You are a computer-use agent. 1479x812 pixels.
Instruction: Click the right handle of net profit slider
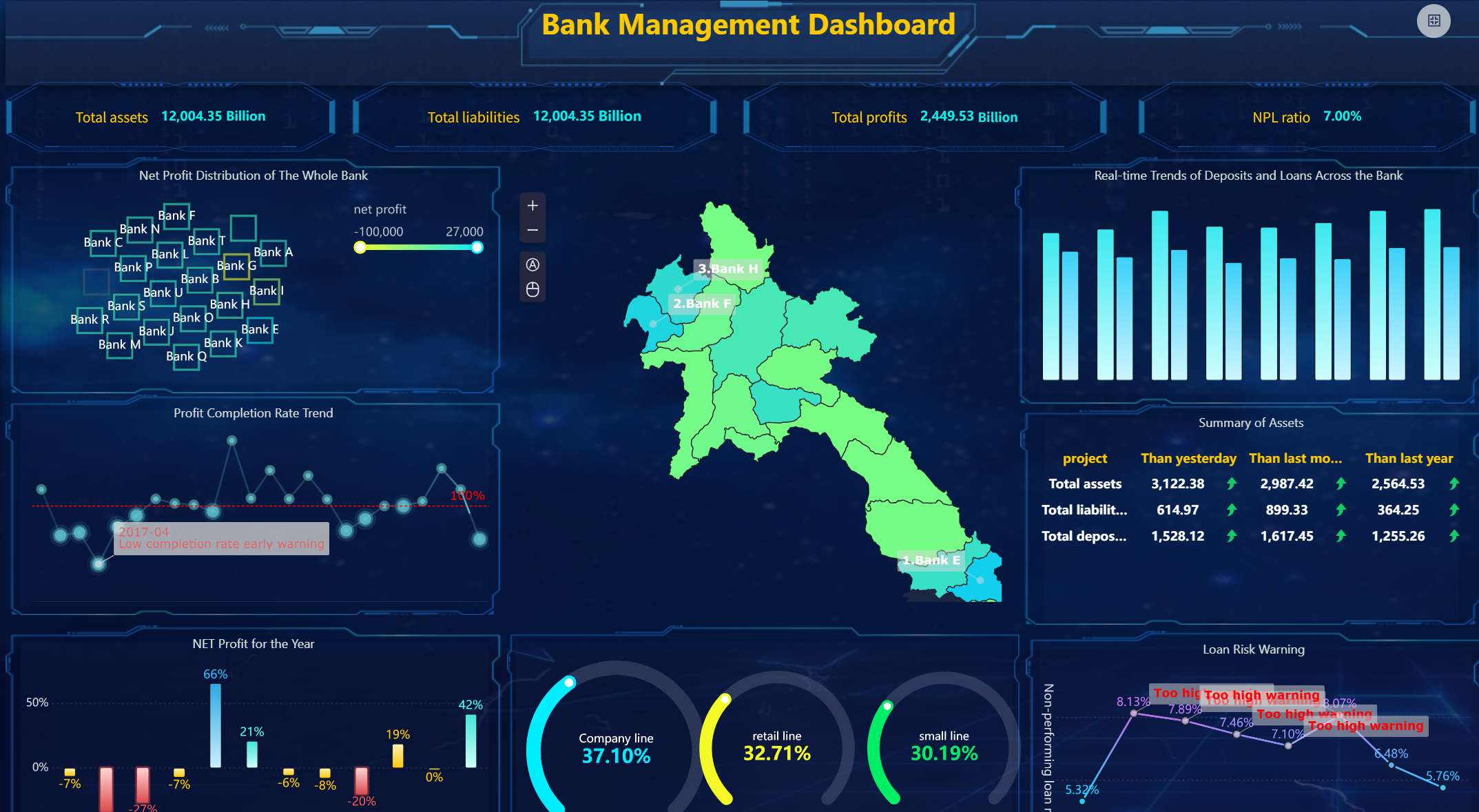pos(477,247)
